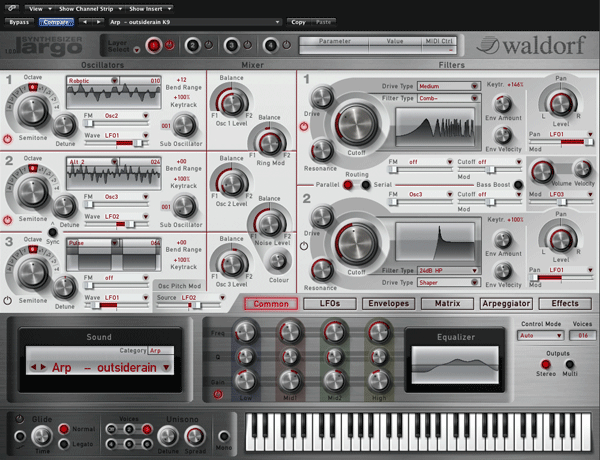Viewport: 600px width, 460px height.
Task: Switch to the Envelopes tab
Action: coord(389,304)
